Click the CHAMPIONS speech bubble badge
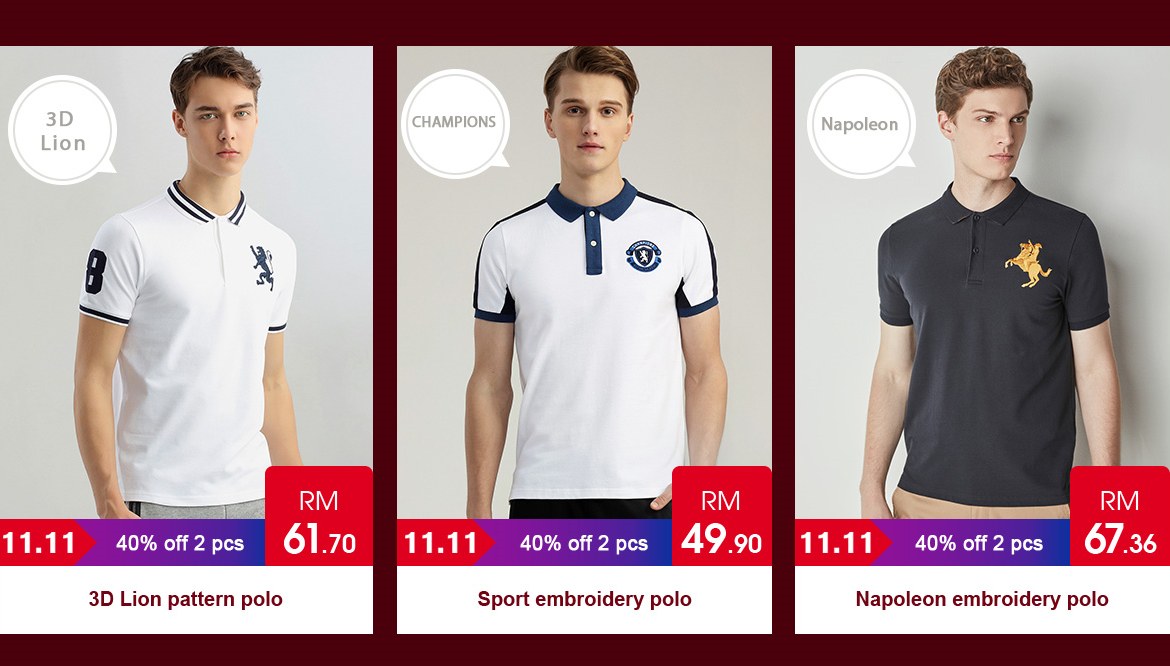This screenshot has width=1170, height=666. click(x=455, y=124)
